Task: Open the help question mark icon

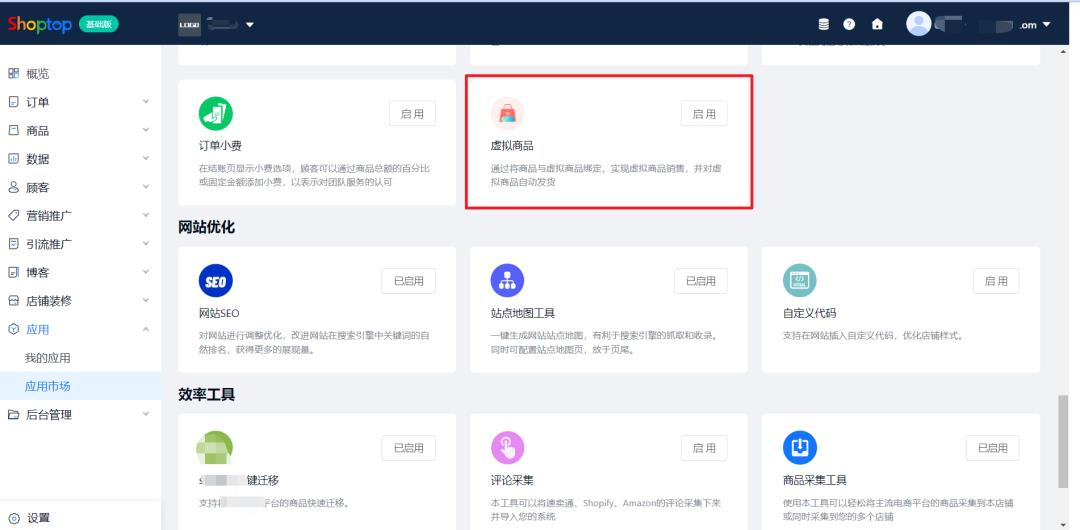Action: click(849, 24)
